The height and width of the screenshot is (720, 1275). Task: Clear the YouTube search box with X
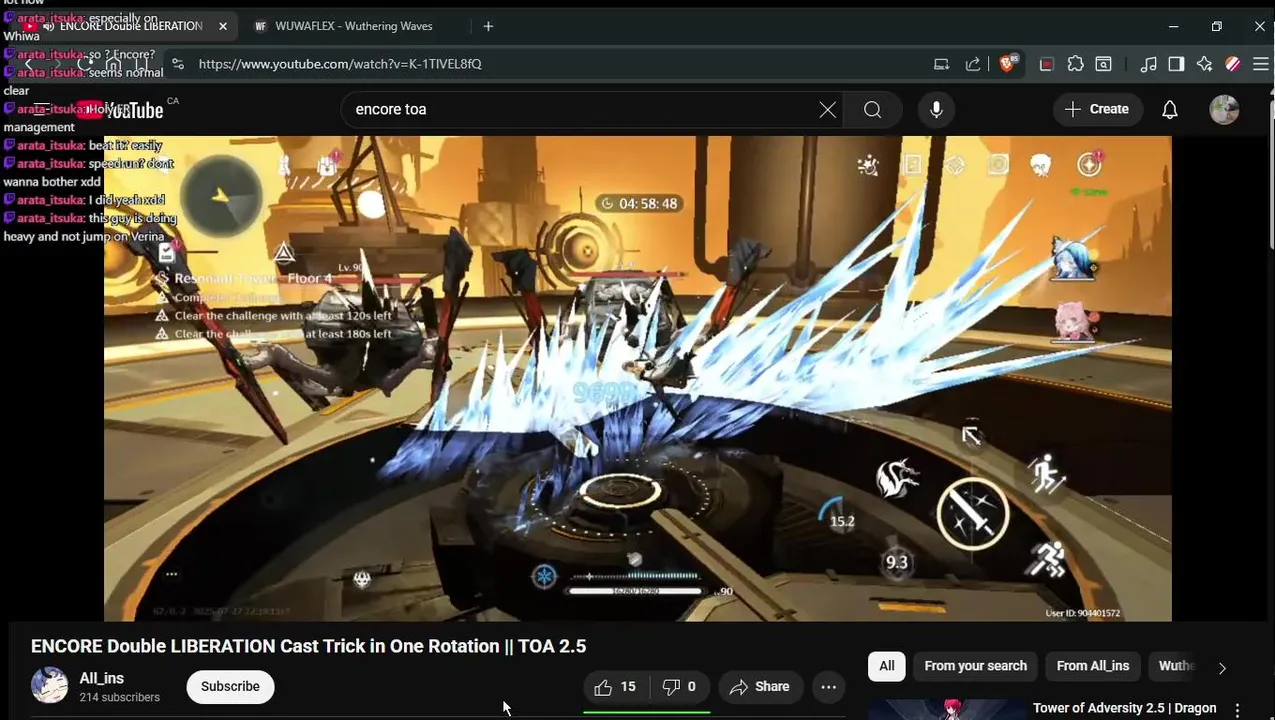click(x=827, y=110)
